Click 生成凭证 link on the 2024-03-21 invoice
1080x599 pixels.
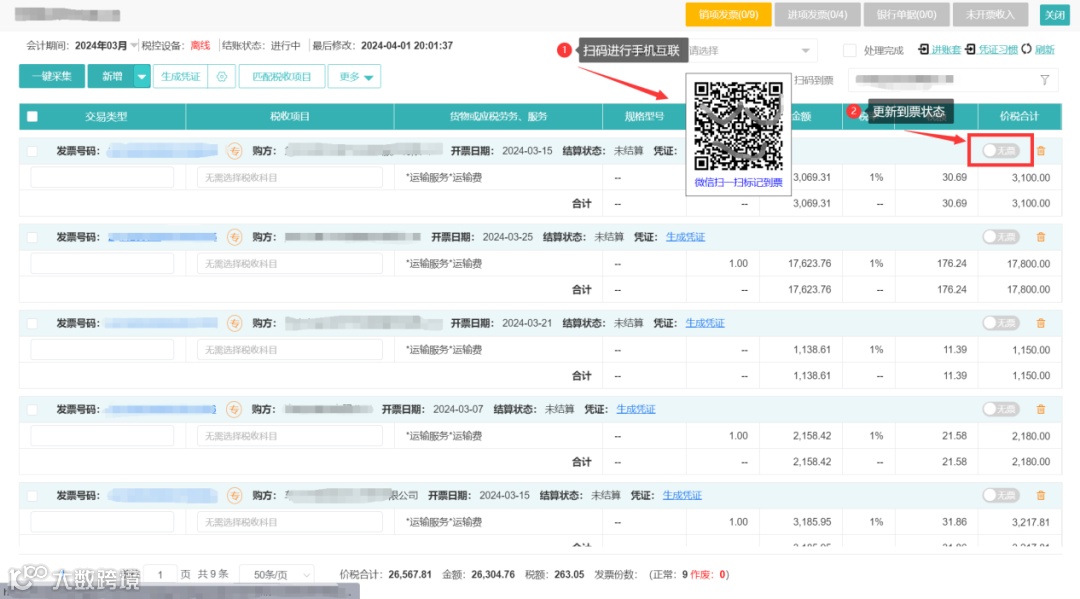tap(705, 323)
